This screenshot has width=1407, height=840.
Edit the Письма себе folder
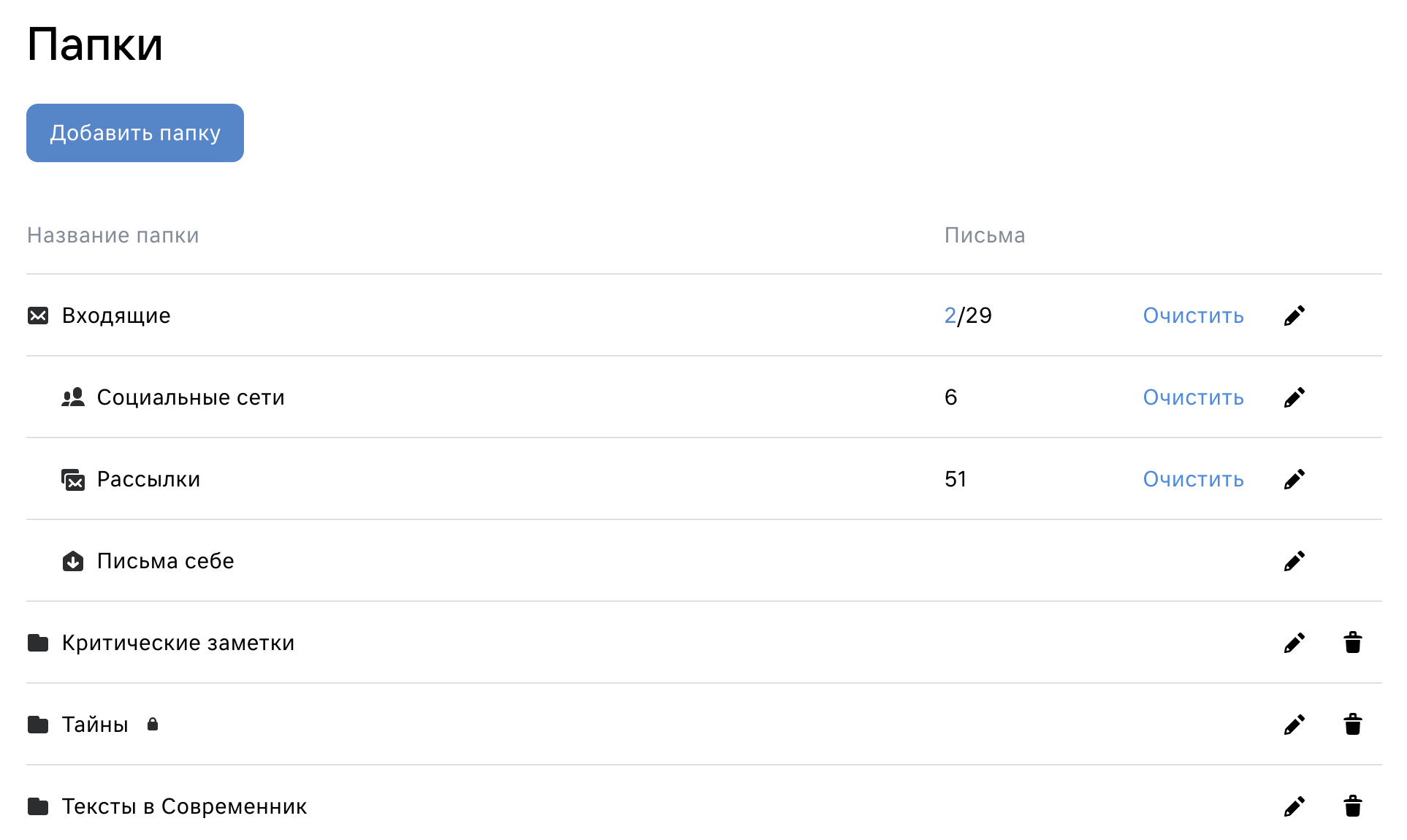[x=1294, y=561]
